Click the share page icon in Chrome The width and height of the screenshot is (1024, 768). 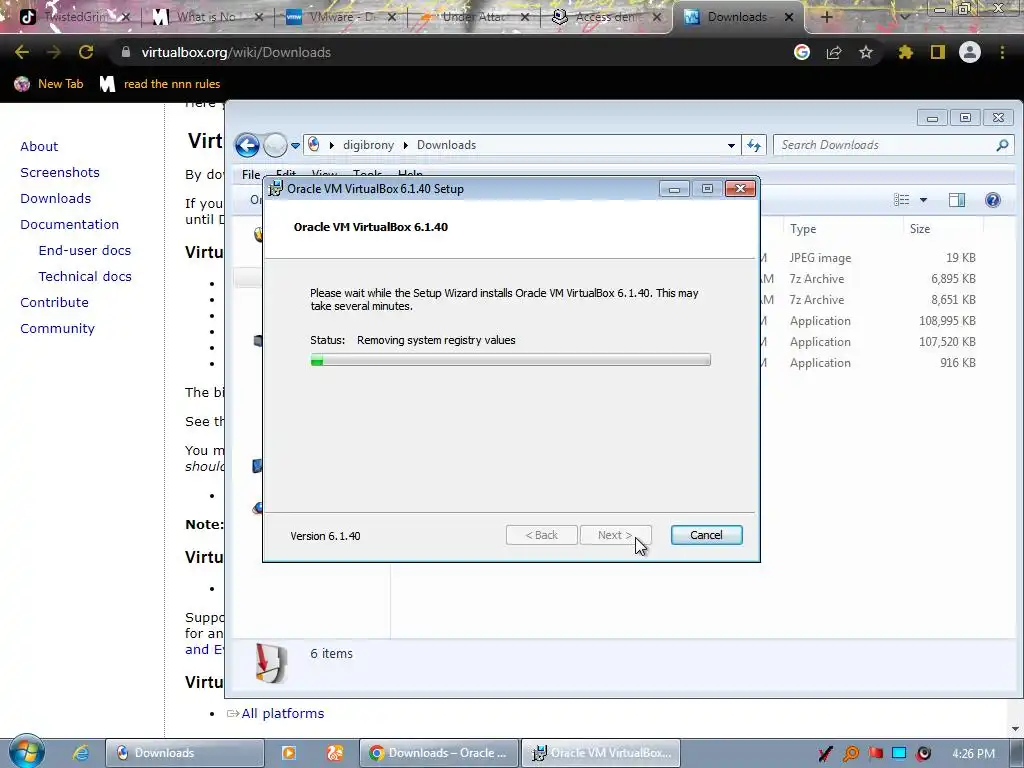833,52
